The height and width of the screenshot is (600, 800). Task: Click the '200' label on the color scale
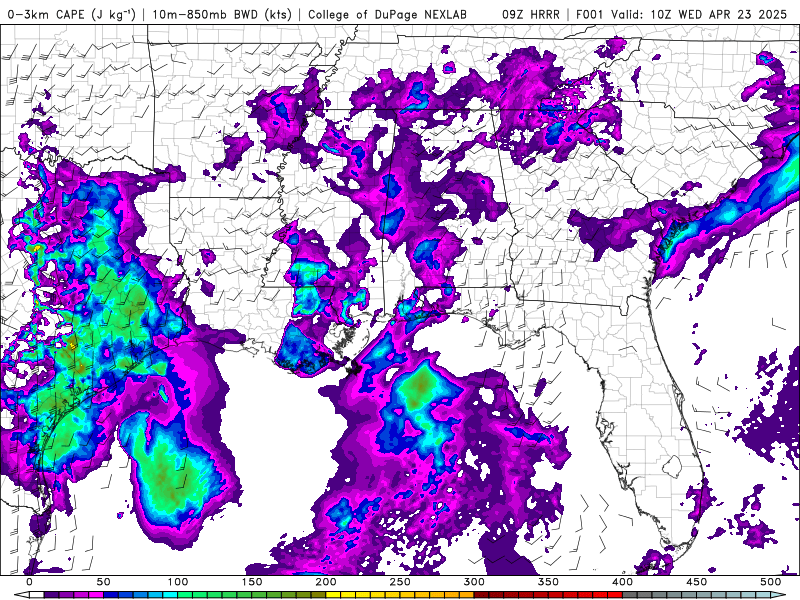[326, 582]
